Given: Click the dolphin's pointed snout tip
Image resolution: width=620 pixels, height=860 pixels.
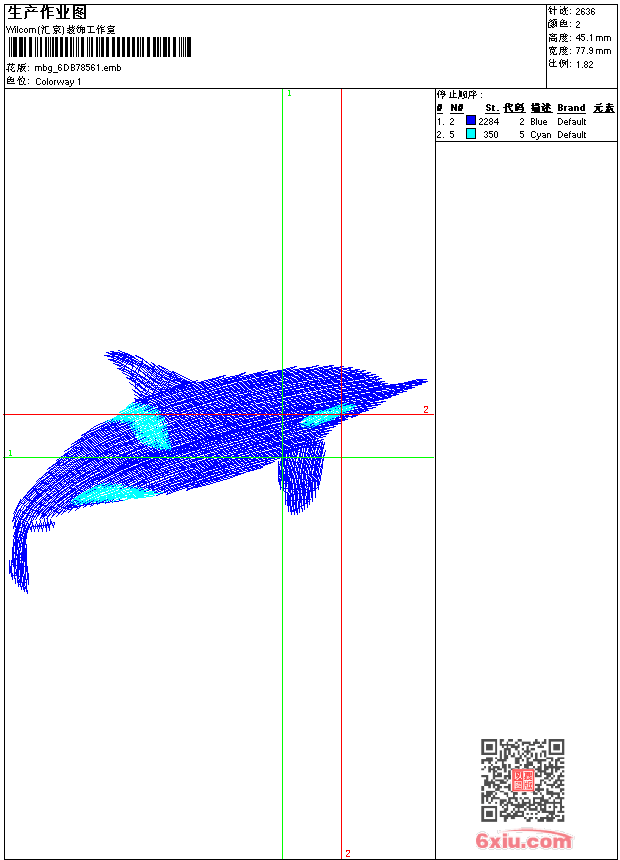Looking at the screenshot, I should click(420, 381).
